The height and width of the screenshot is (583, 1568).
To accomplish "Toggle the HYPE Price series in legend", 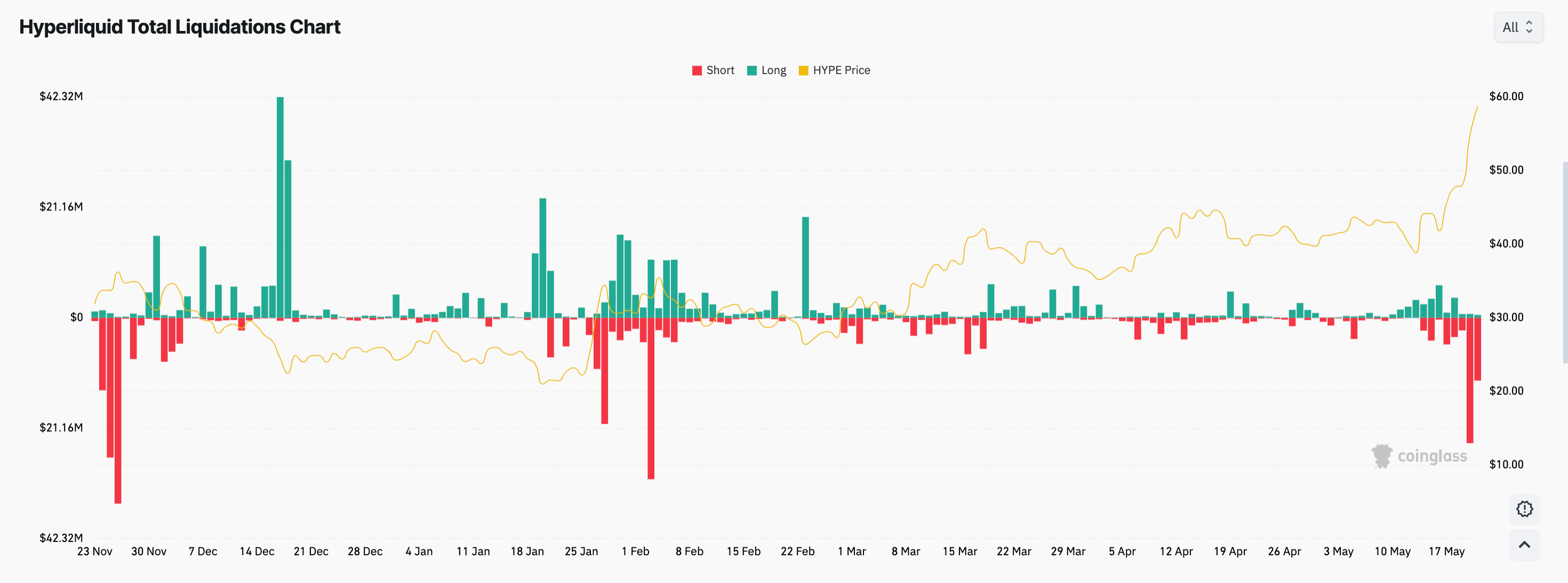I will (834, 70).
